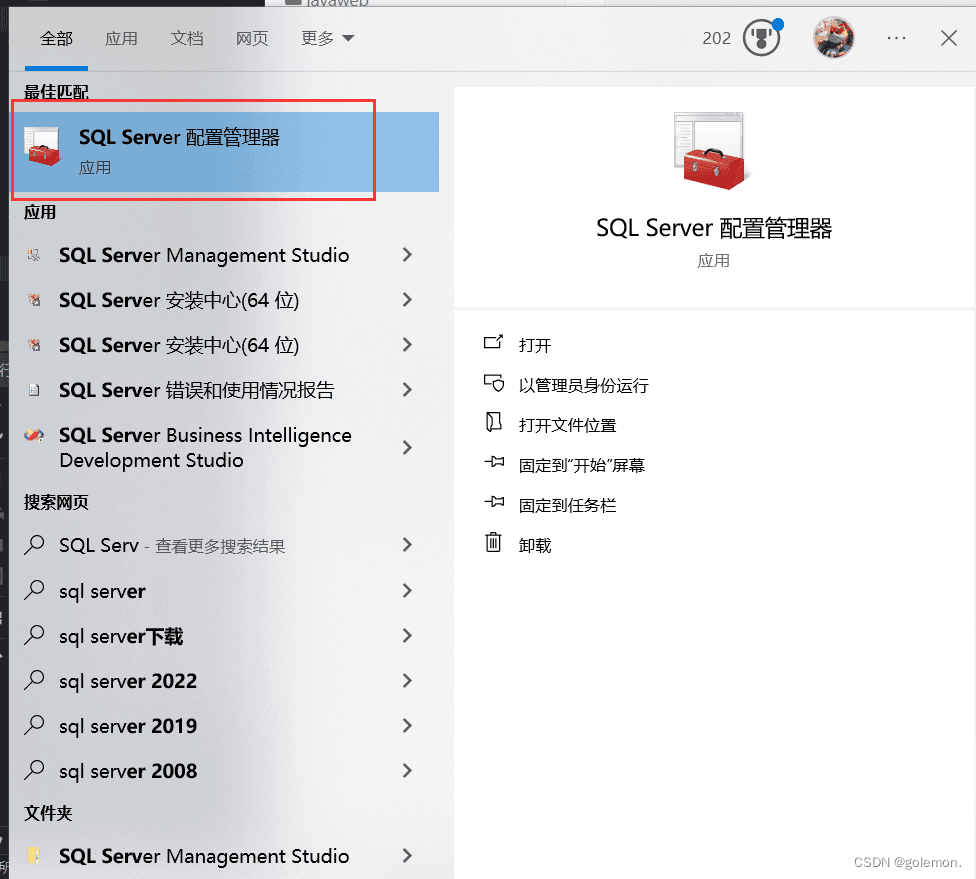The width and height of the screenshot is (976, 879).
Task: Switch to the 网页 tab
Action: 251,39
